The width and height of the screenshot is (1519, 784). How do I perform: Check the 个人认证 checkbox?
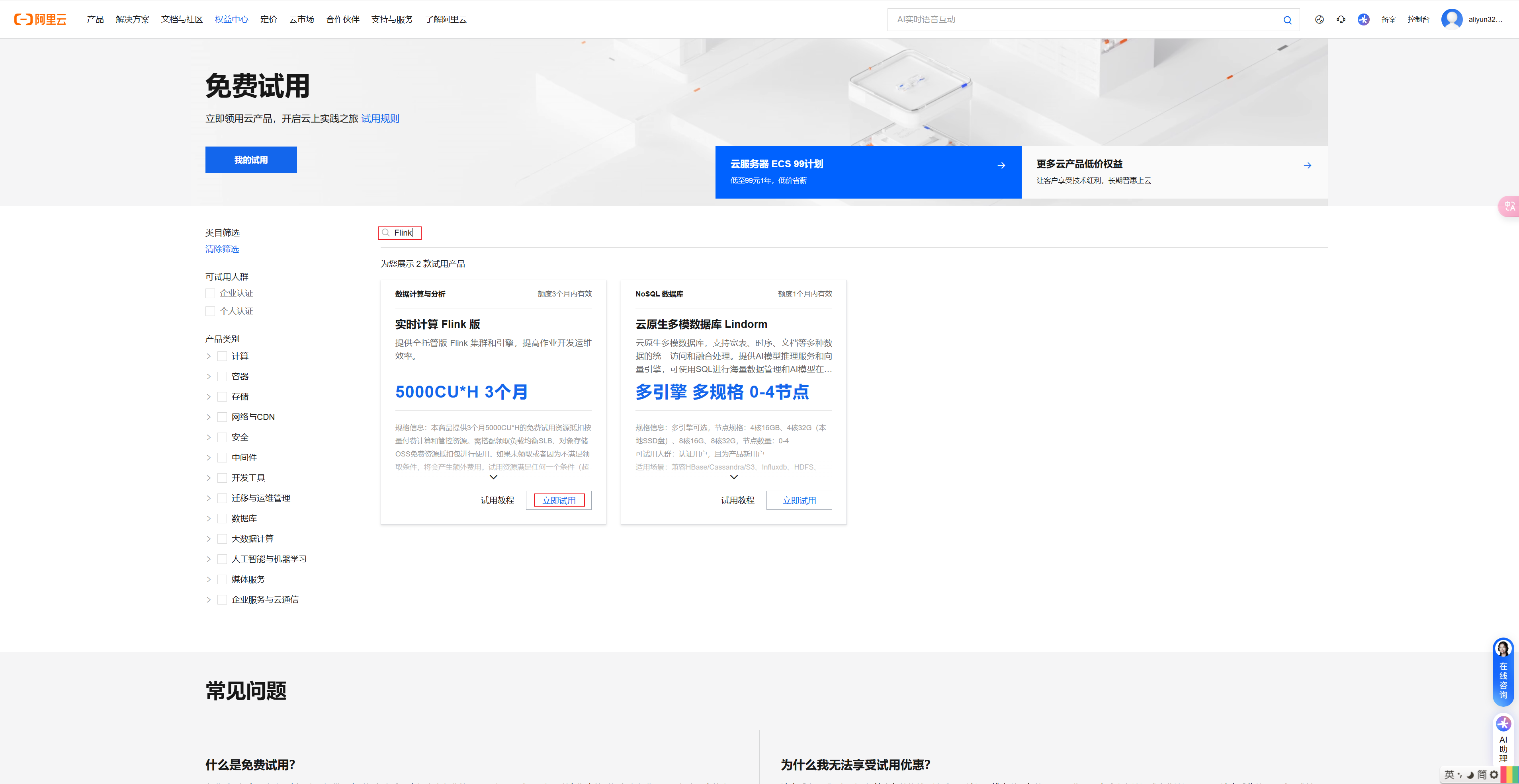click(210, 311)
